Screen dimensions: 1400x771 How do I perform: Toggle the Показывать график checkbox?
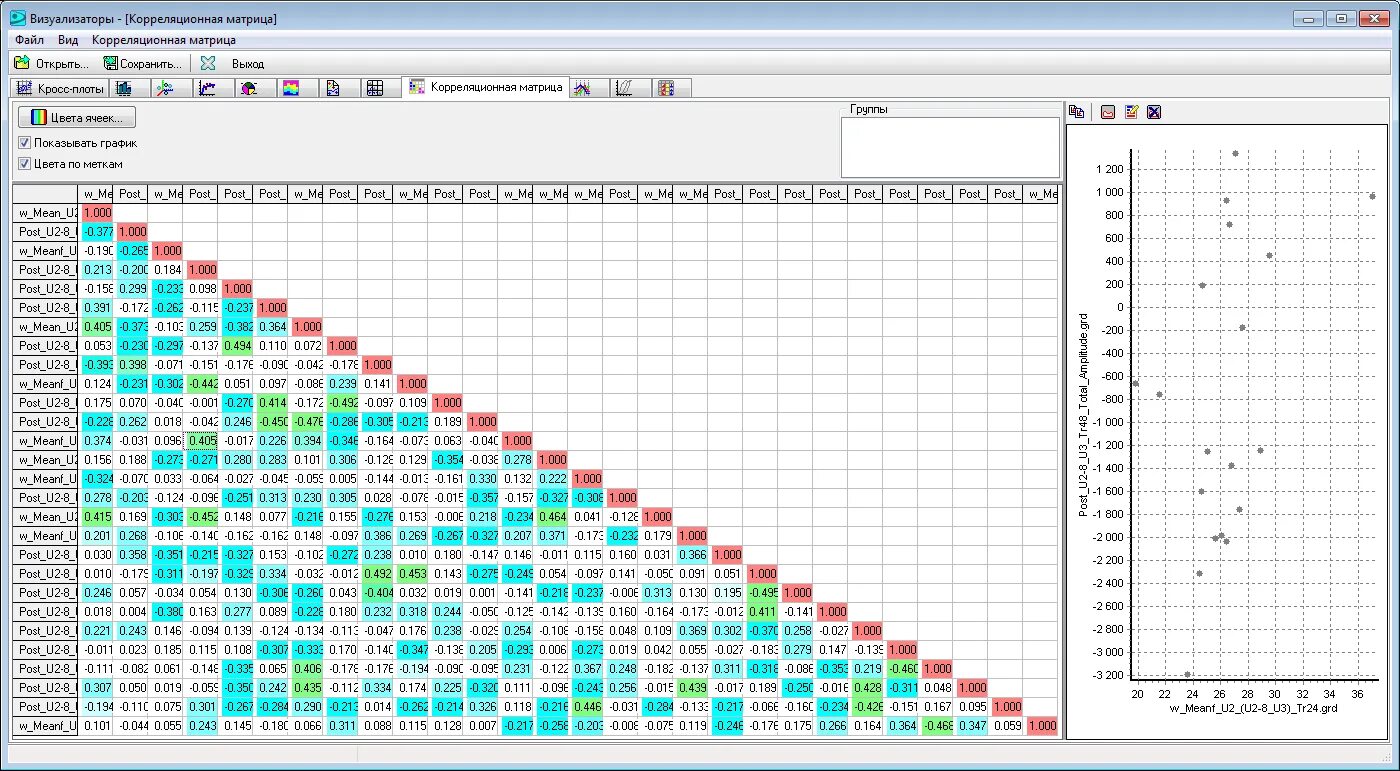pos(25,143)
